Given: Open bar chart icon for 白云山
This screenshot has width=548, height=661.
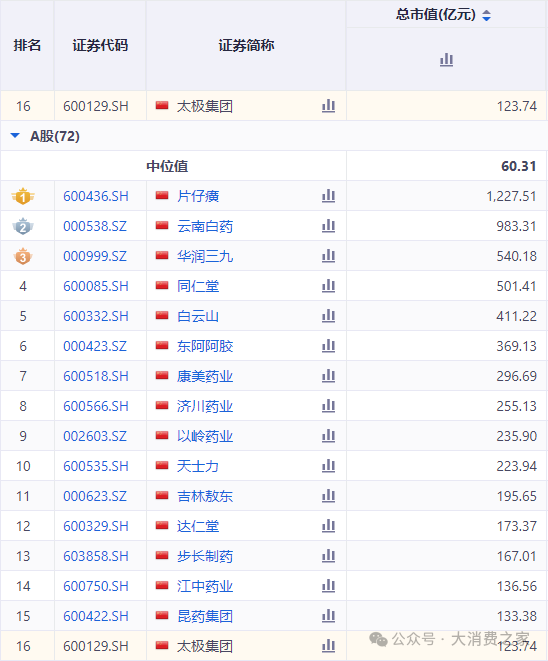Looking at the screenshot, I should click(328, 316).
